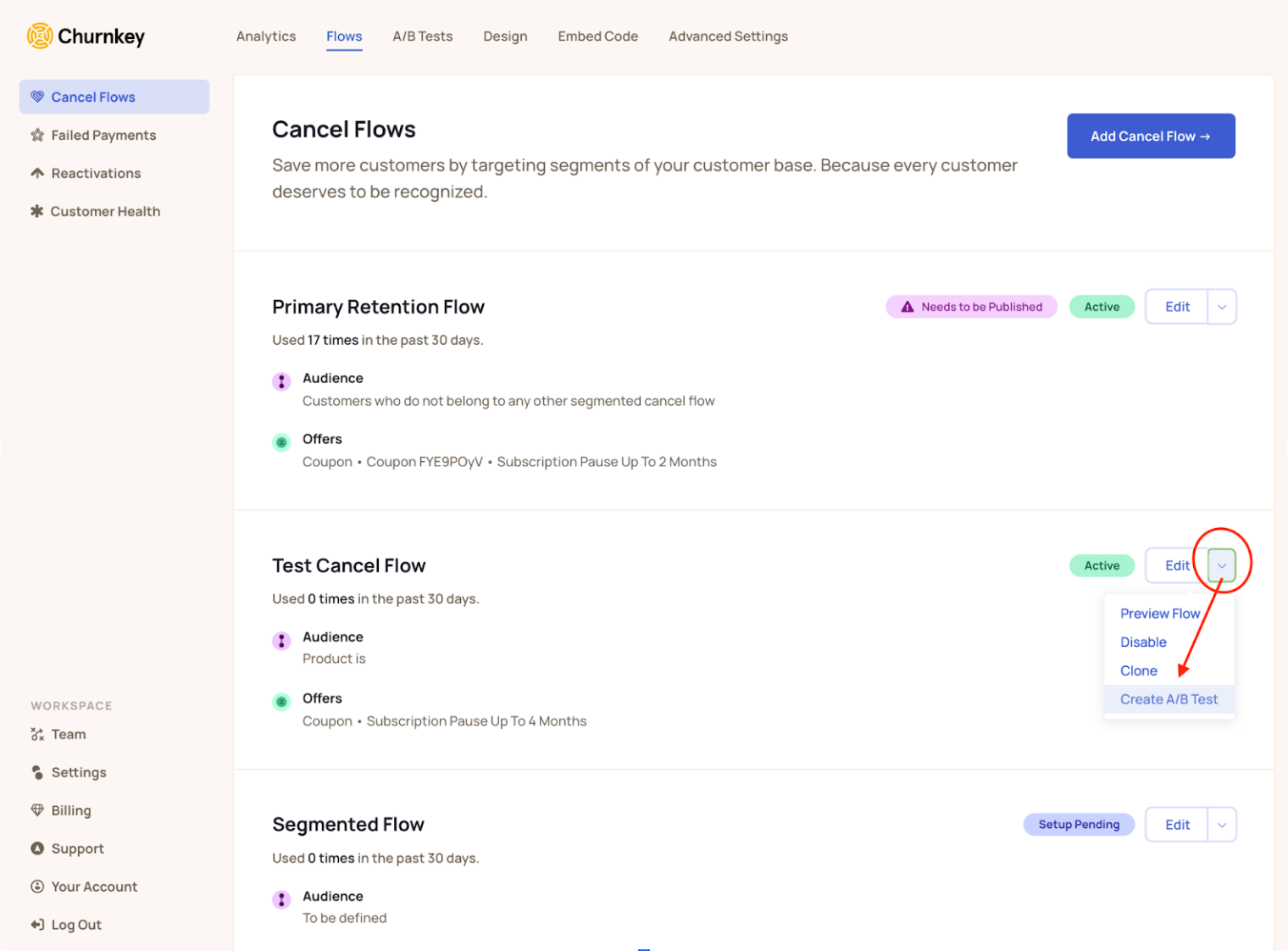Click the Settings gear icon

pos(37,772)
